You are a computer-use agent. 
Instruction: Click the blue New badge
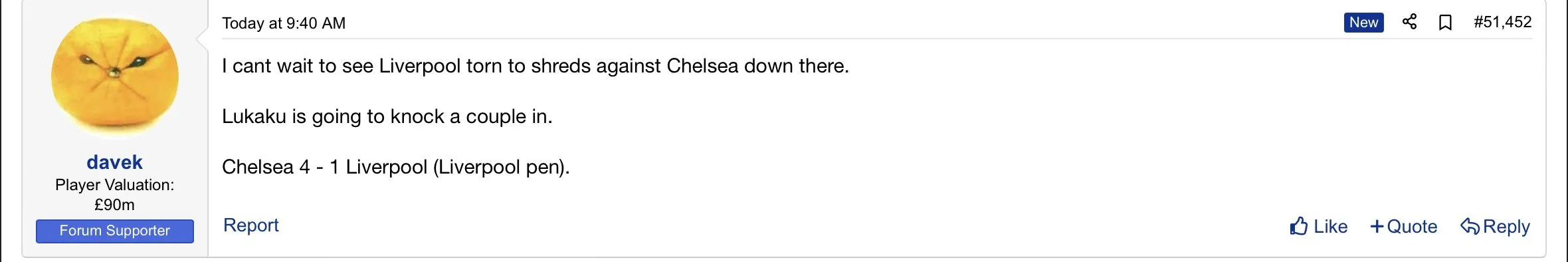1363,23
